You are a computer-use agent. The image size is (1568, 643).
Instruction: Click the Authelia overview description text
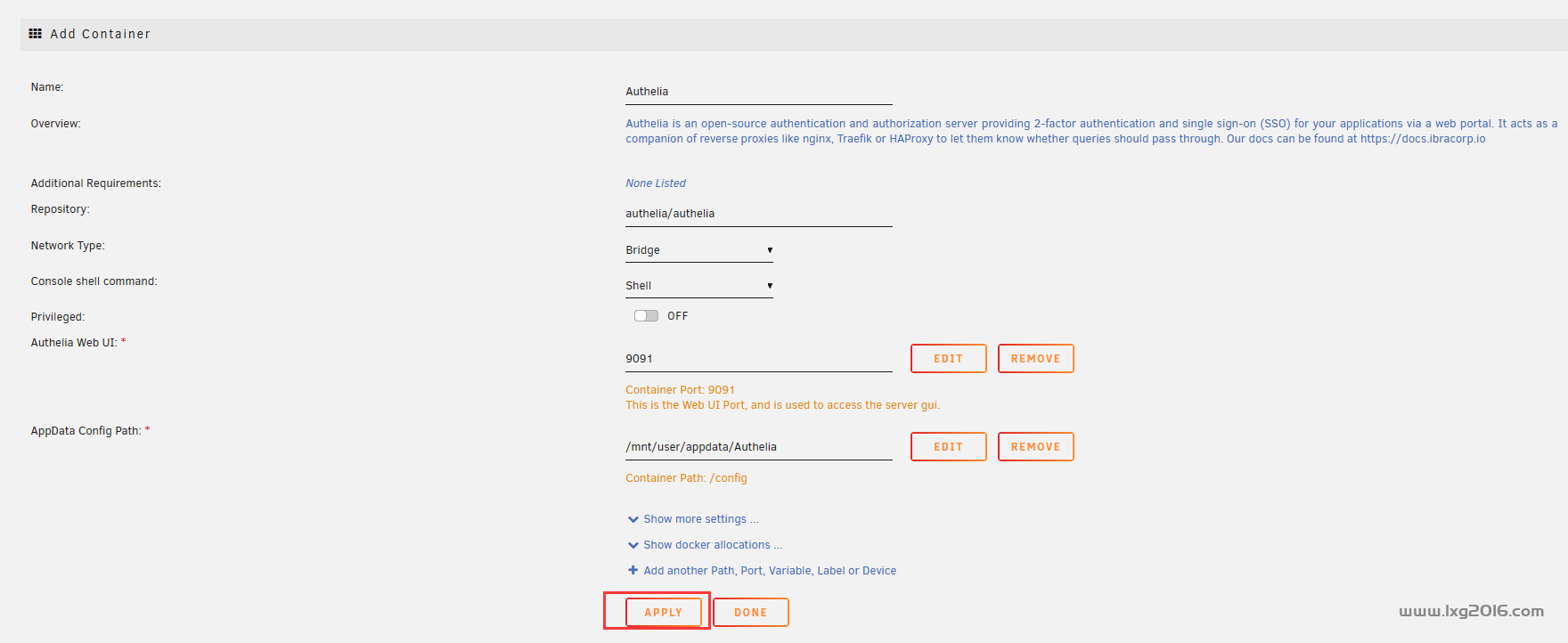pyautogui.click(x=1091, y=131)
